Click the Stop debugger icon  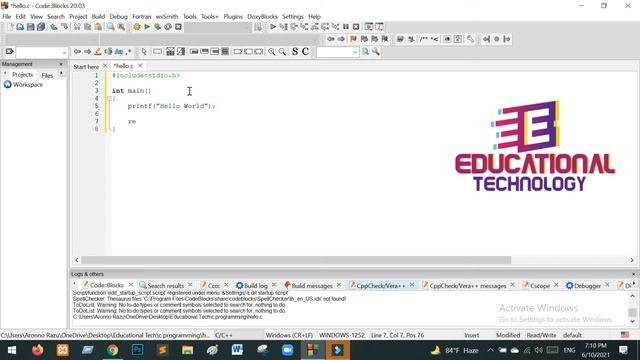click(356, 27)
